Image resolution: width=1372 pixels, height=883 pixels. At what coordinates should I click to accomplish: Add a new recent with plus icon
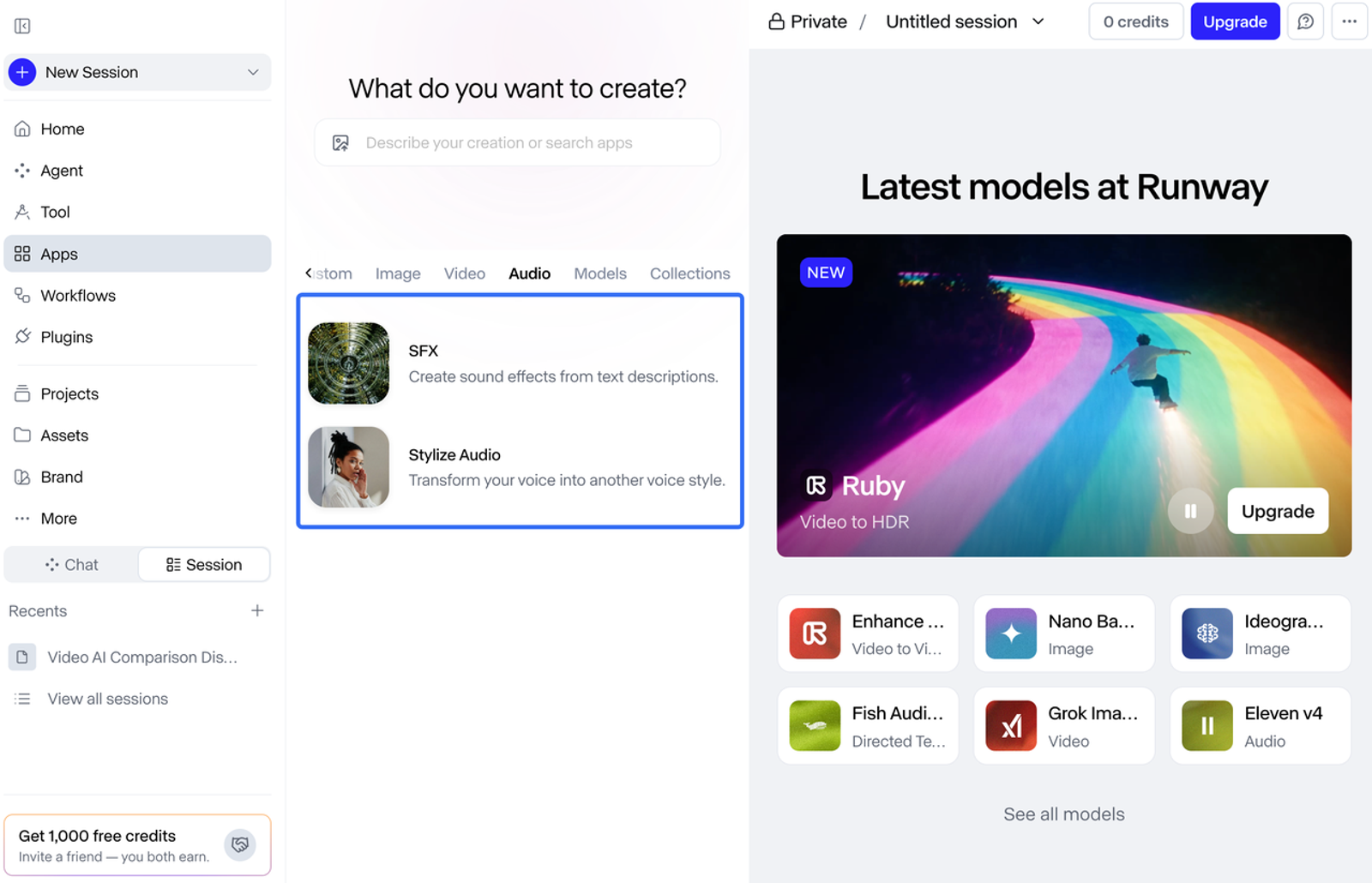[x=257, y=610]
